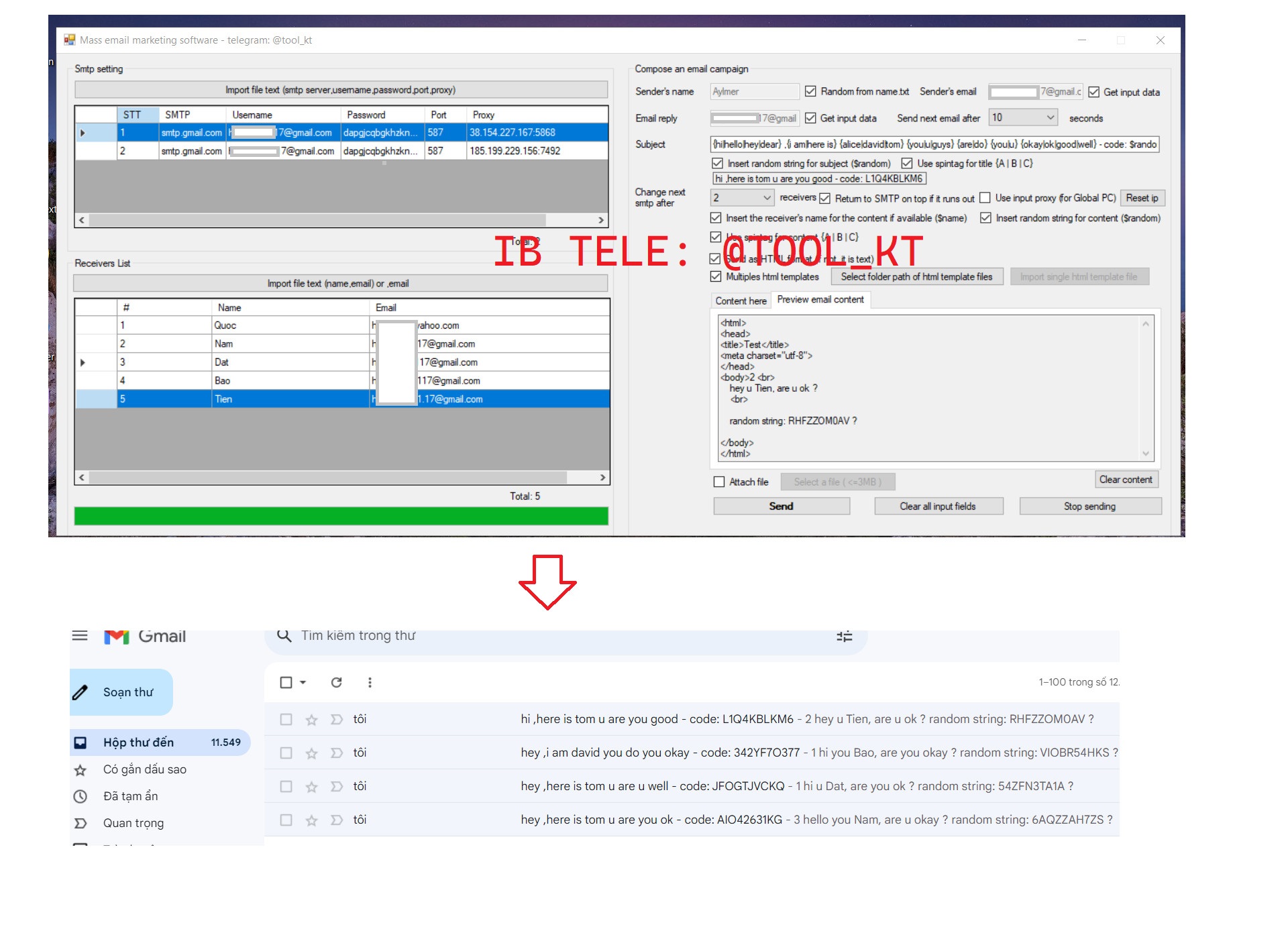Toggle Get input data for sender's email
This screenshot has height=931, width=1288.
pos(1093,92)
